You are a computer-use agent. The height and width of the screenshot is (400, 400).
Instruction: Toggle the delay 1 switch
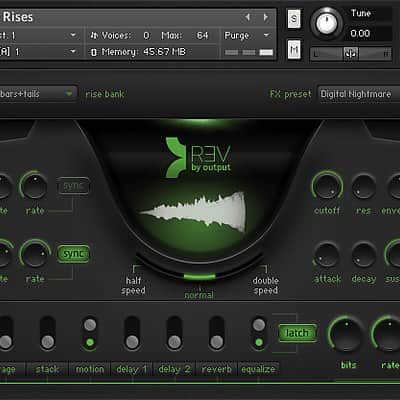pos(132,333)
